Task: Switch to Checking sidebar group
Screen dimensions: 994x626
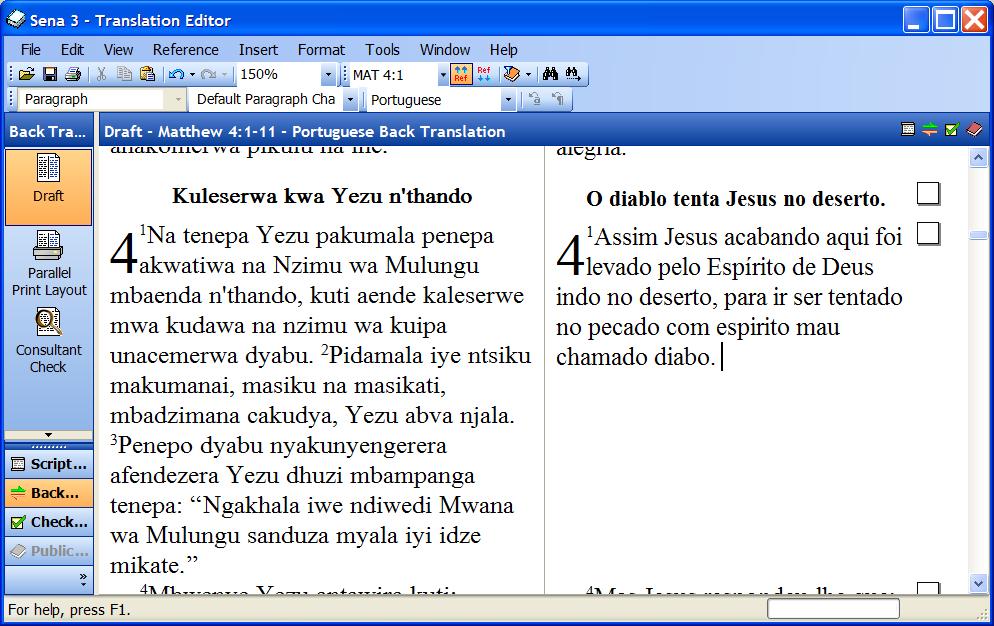Action: (x=49, y=522)
